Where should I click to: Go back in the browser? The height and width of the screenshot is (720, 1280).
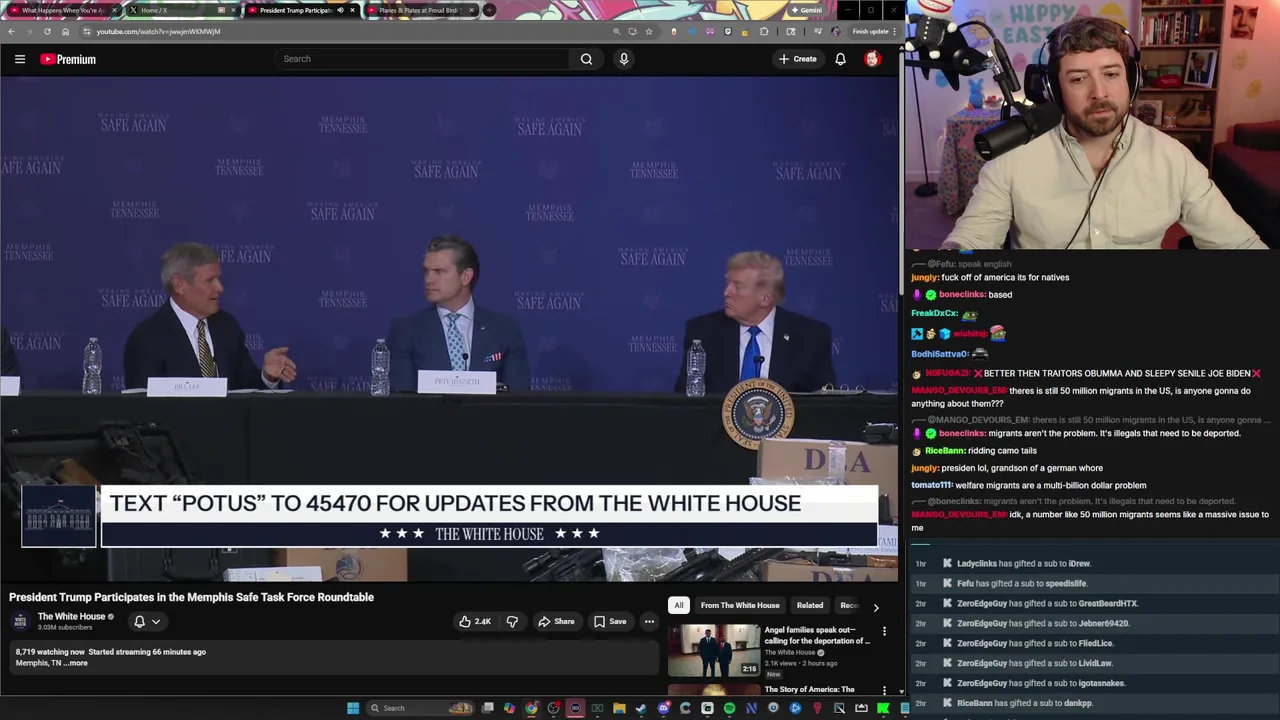click(11, 31)
